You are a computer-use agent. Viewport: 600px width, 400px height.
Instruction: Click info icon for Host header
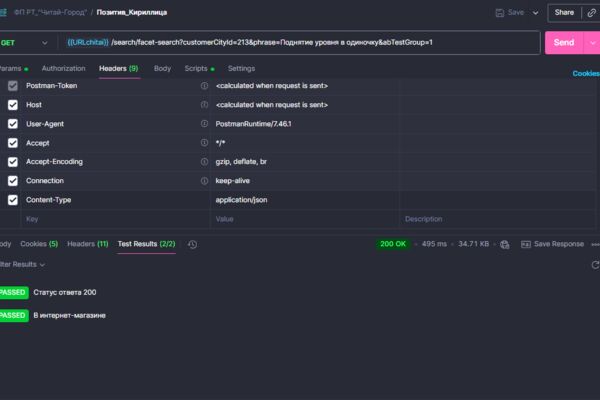tap(204, 104)
